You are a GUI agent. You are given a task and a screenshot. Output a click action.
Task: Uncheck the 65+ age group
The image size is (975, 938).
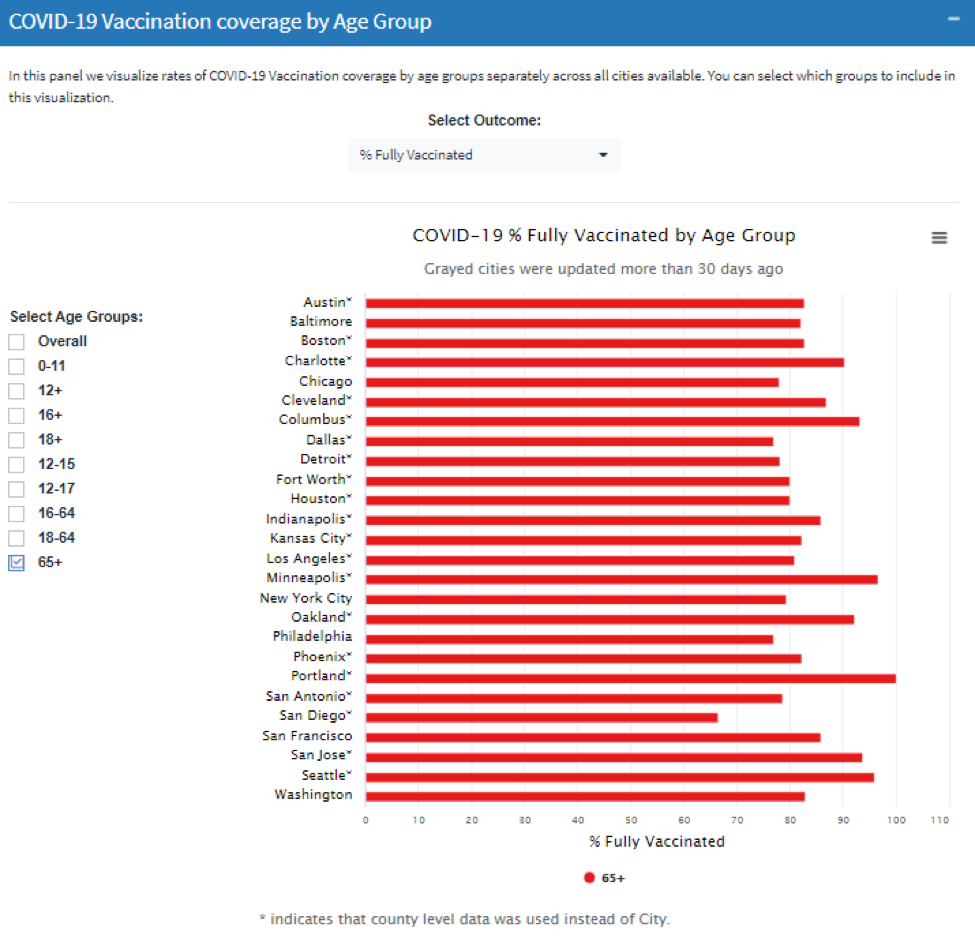[x=15, y=562]
